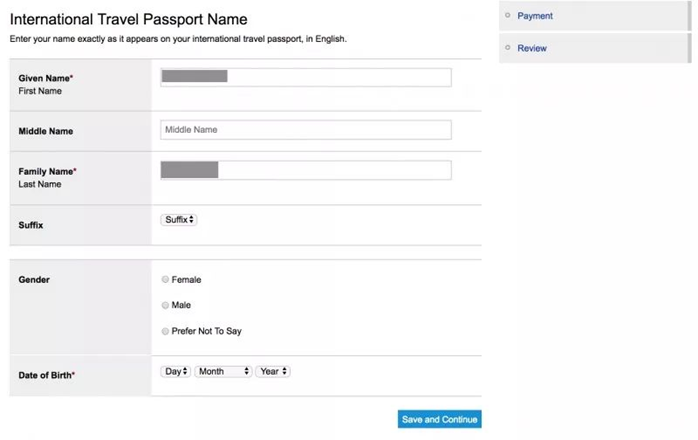Choose the Male radio button
698x440 pixels.
coord(165,305)
